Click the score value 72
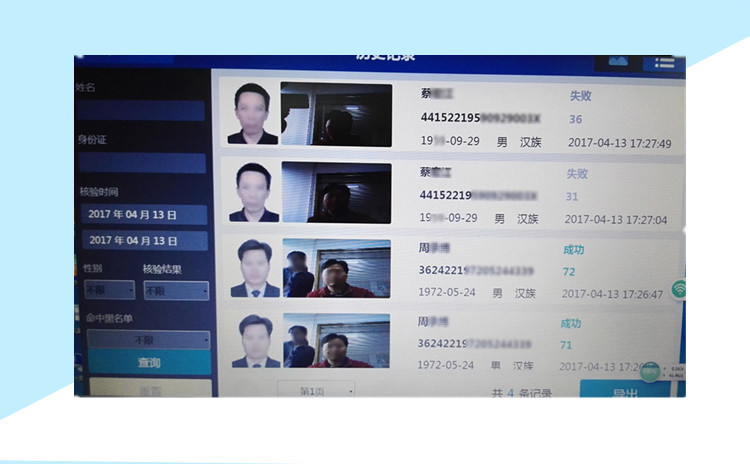Image resolution: width=750 pixels, height=464 pixels. point(569,272)
